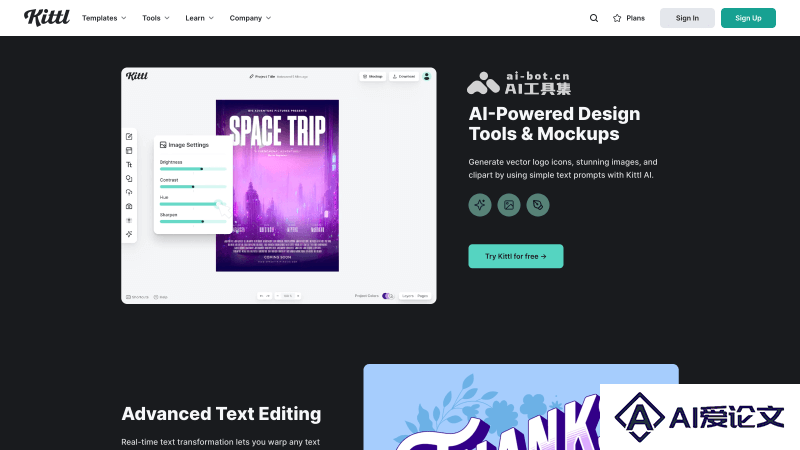Click Shortcuts at the editor bottom left

pos(137,297)
